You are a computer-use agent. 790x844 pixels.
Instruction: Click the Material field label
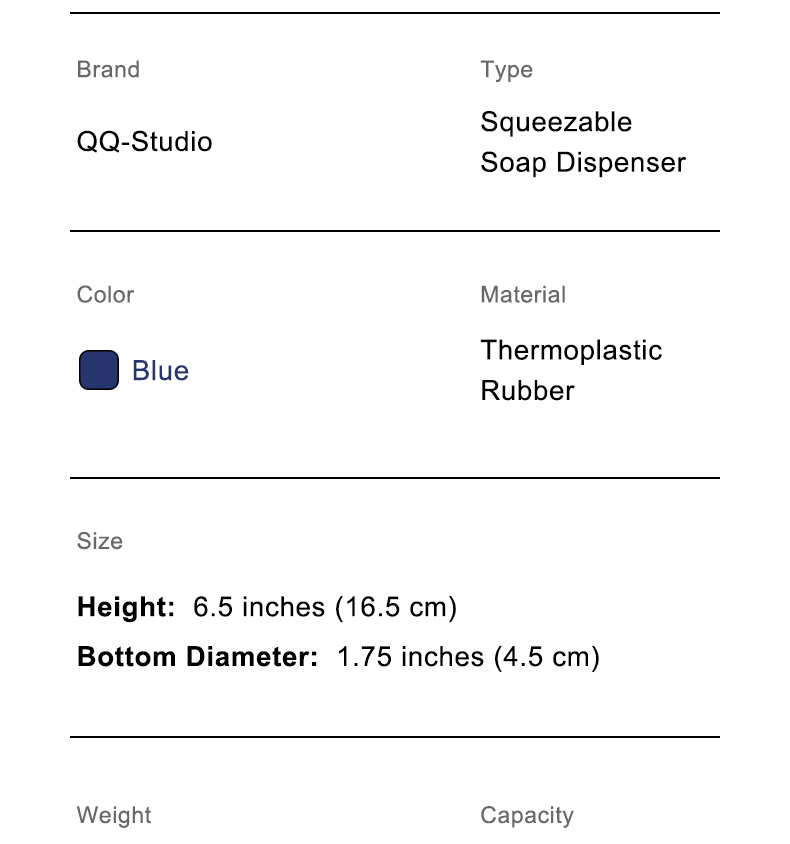523,295
